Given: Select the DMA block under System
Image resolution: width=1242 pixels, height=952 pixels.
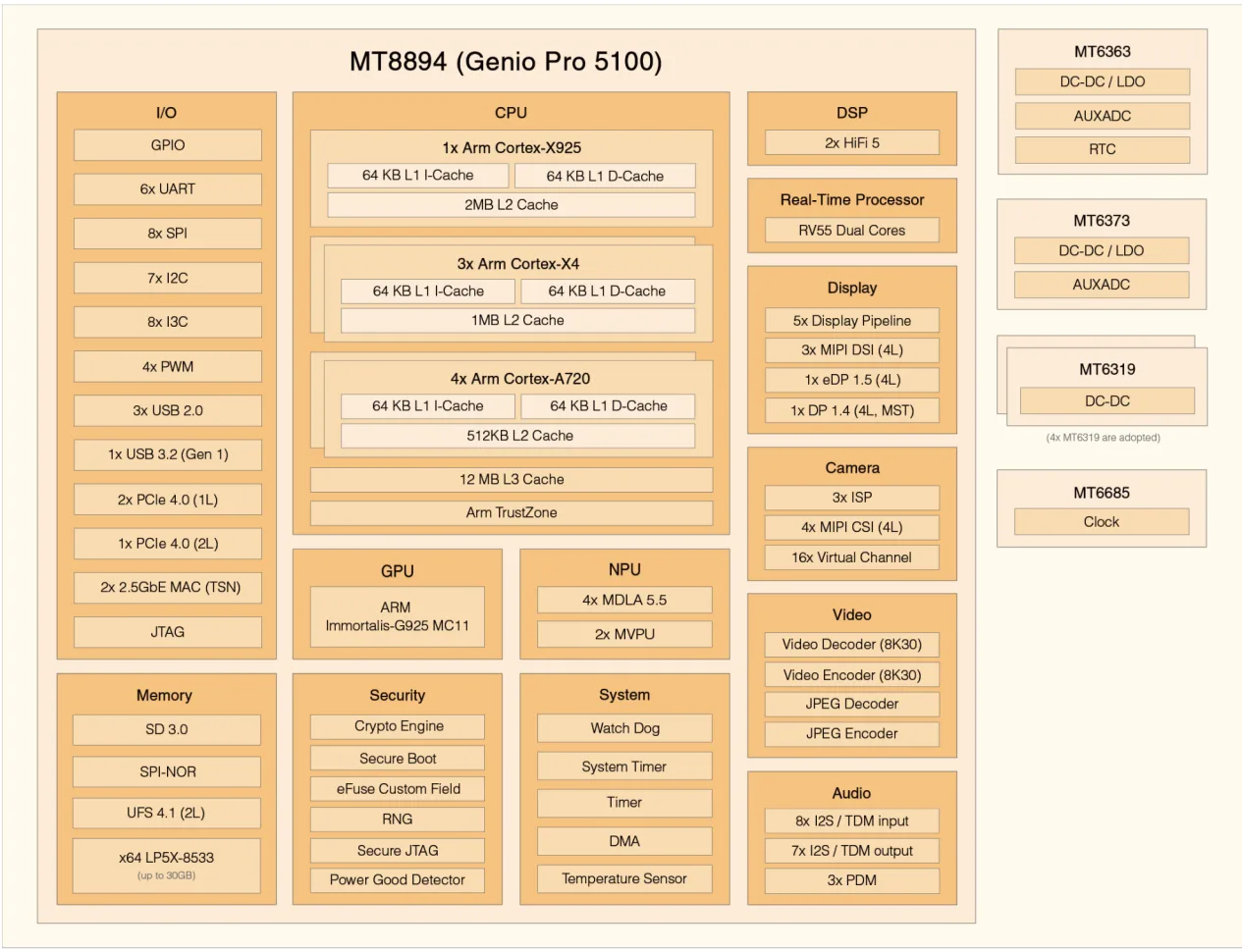Looking at the screenshot, I should 624,841.
